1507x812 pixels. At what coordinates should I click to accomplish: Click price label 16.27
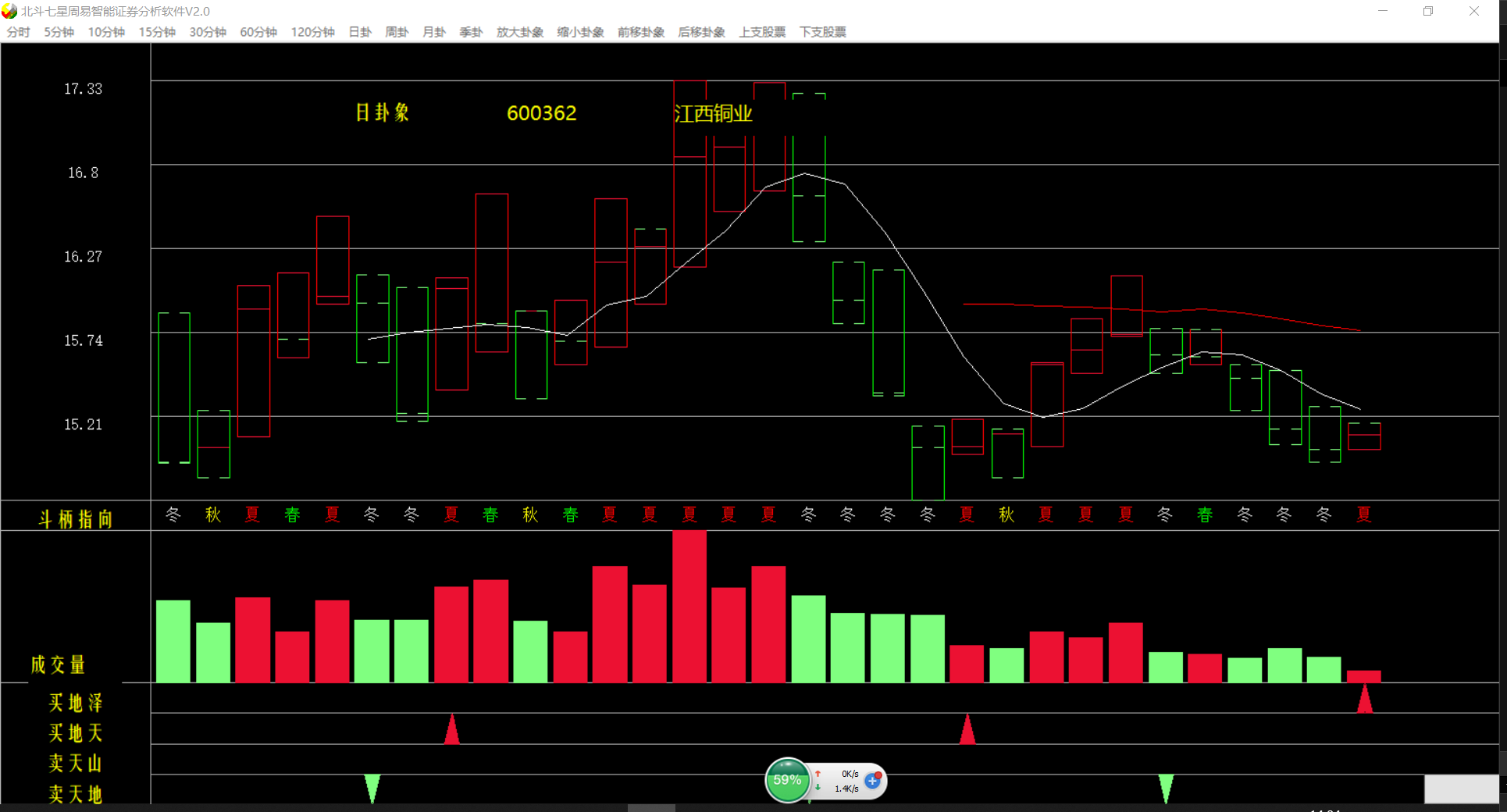click(x=83, y=257)
